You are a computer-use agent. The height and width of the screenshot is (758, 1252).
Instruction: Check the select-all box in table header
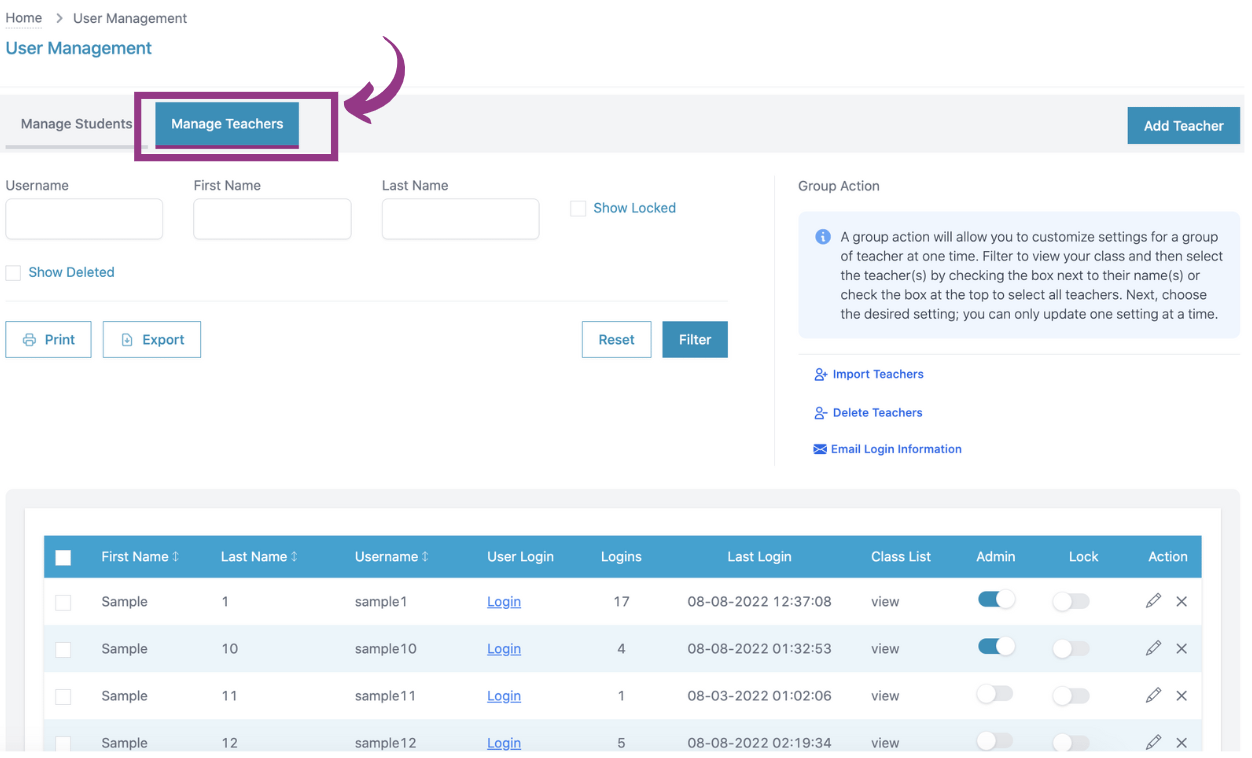click(63, 557)
